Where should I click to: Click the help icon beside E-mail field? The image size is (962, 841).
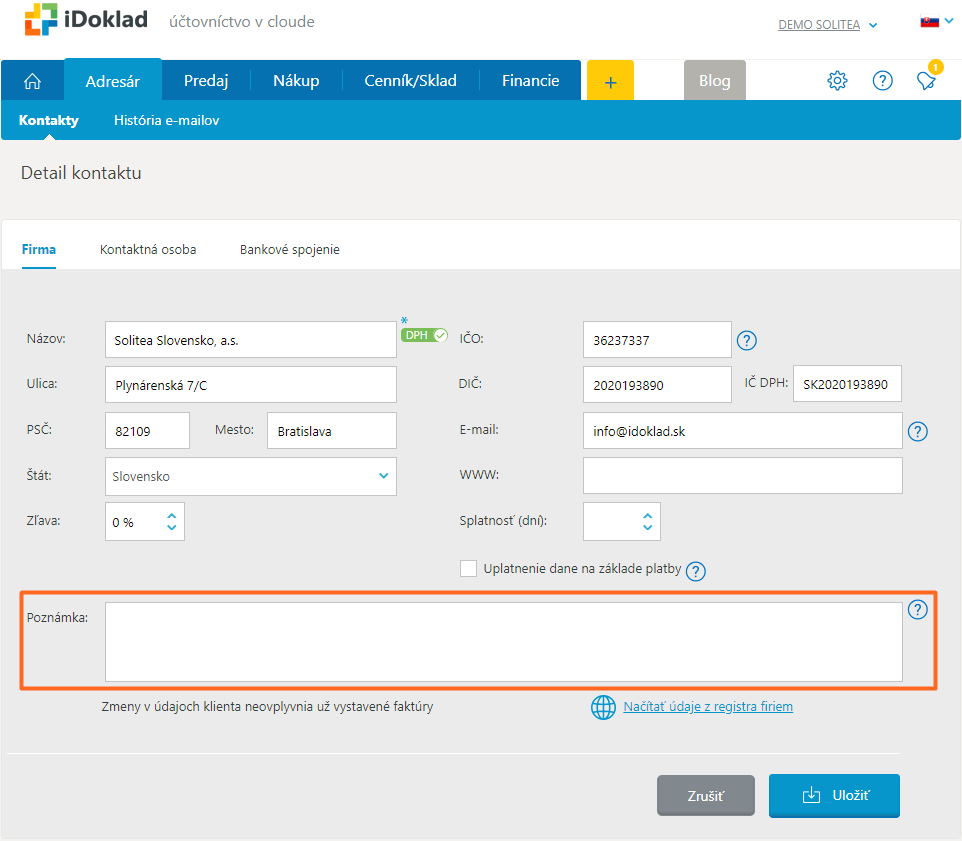point(917,432)
